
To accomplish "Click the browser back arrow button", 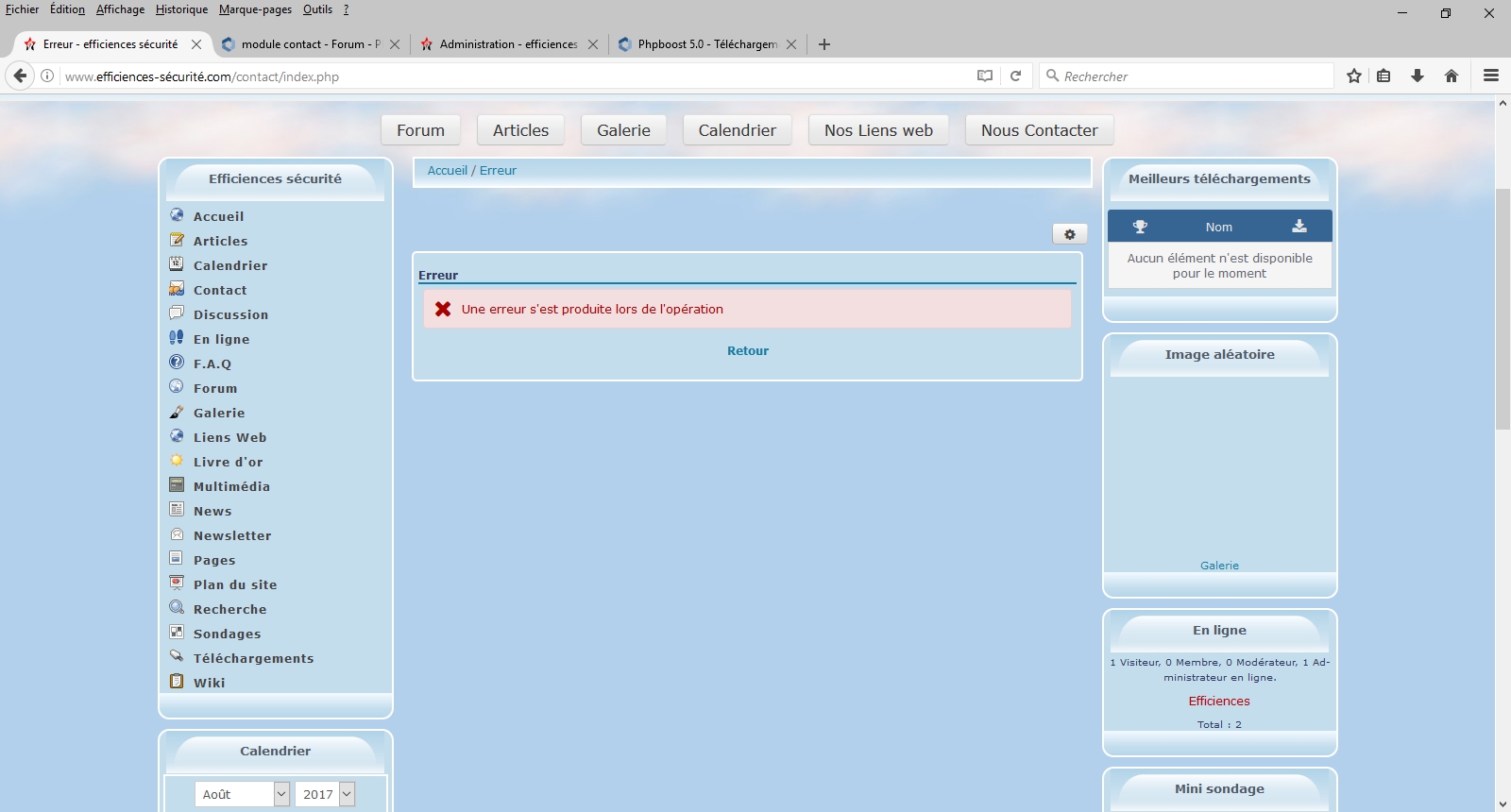I will [x=20, y=76].
